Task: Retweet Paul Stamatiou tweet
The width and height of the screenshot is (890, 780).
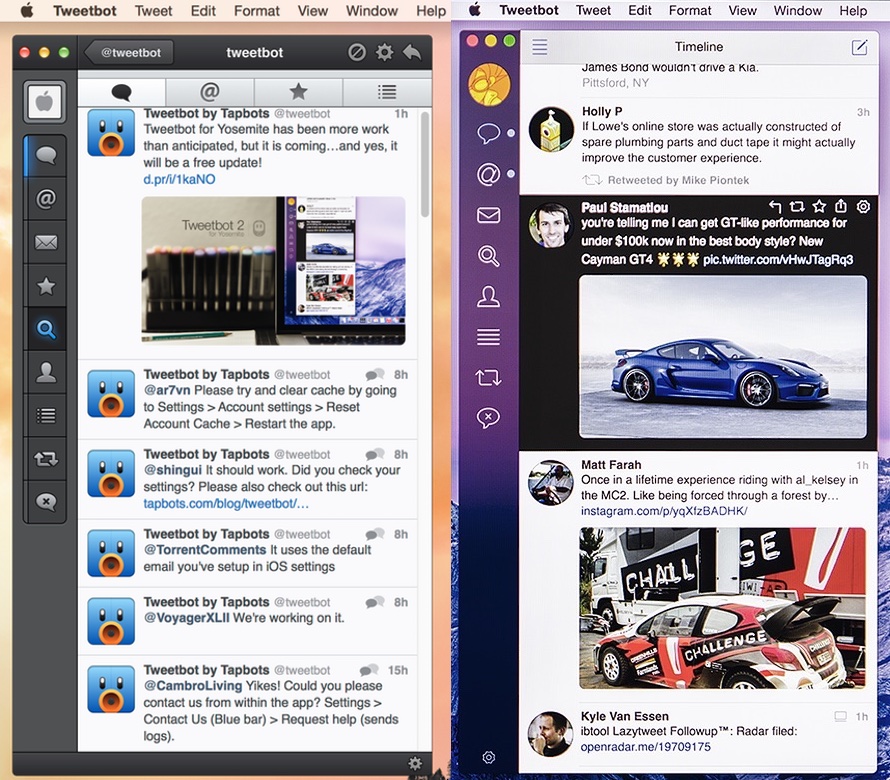Action: point(797,207)
